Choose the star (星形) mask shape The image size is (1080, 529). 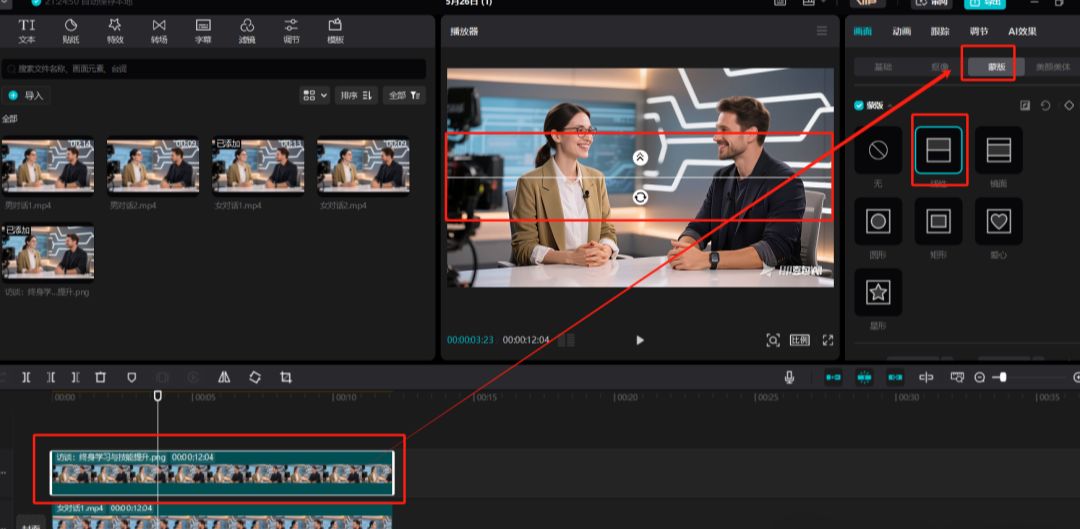[878, 292]
